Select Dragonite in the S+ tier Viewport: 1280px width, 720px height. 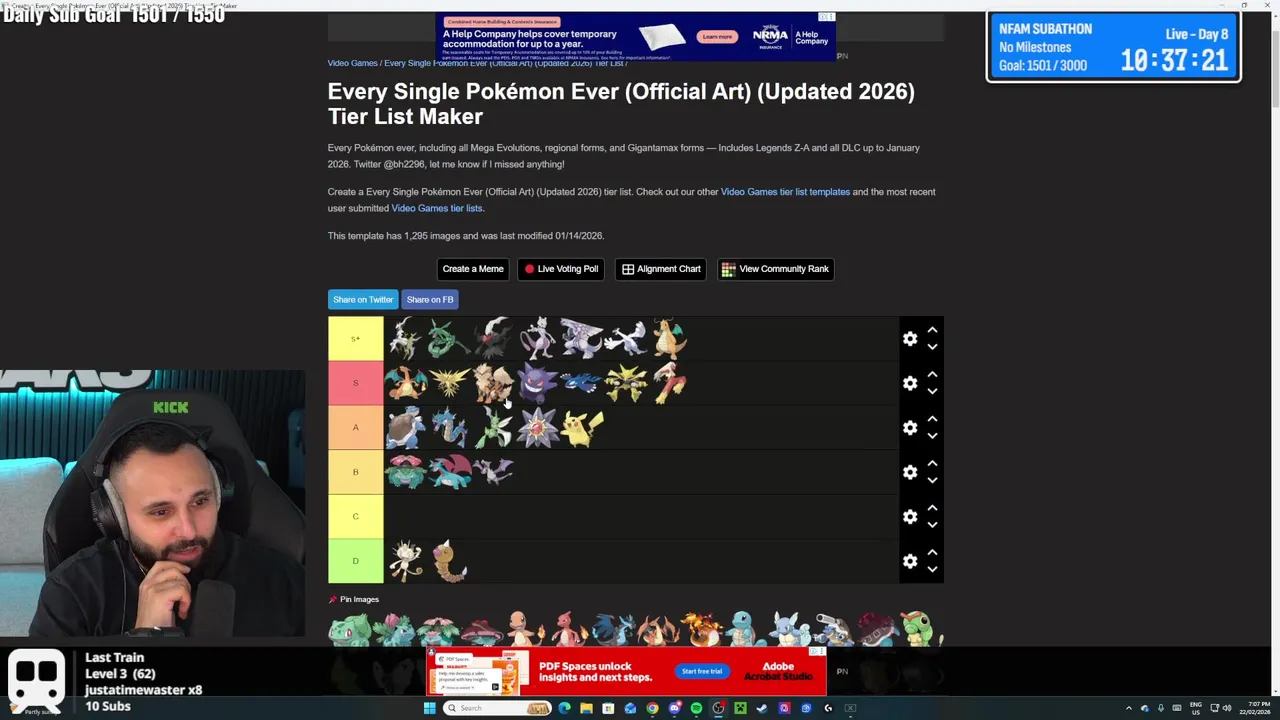pyautogui.click(x=670, y=339)
